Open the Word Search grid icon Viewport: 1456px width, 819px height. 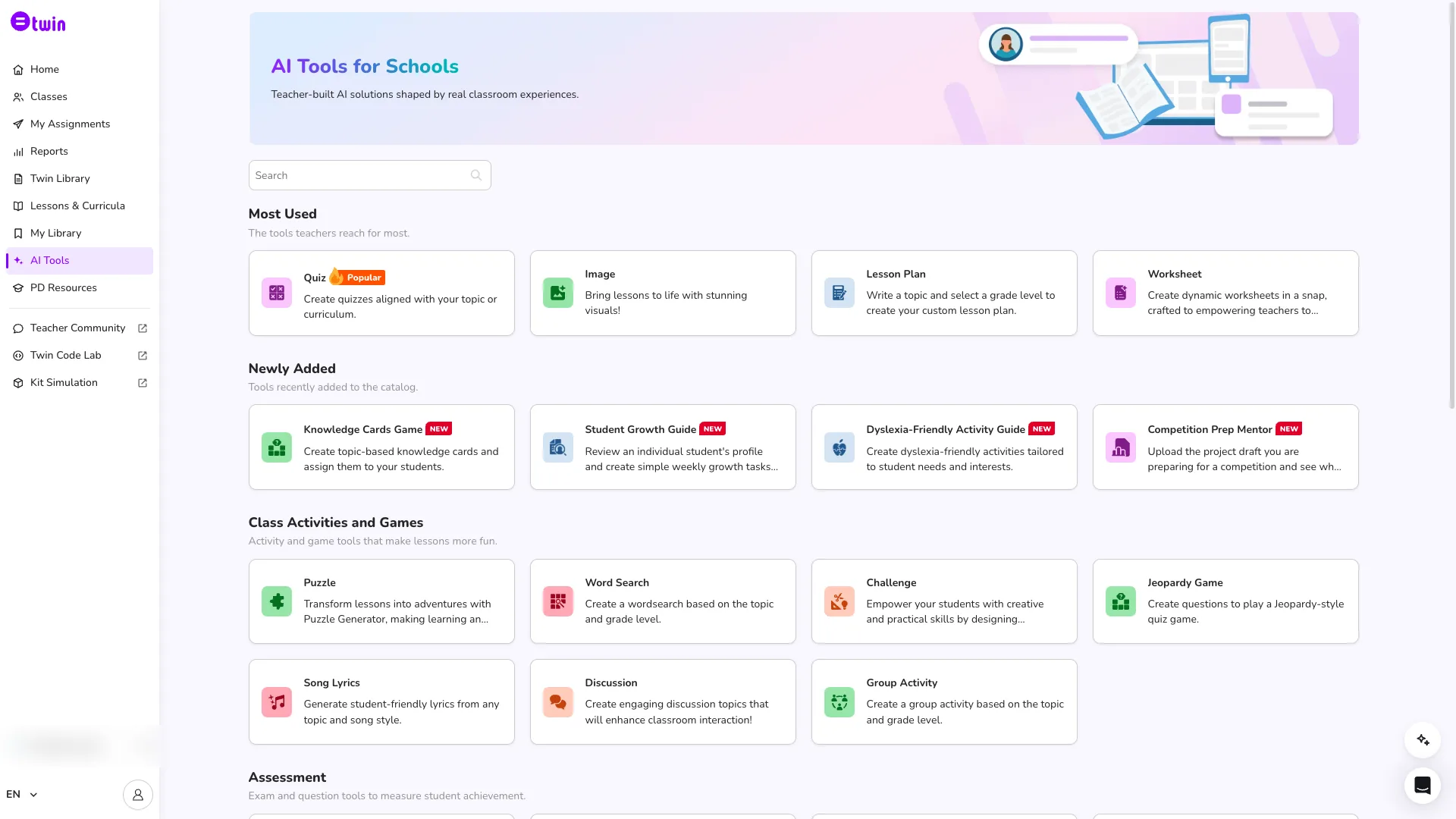tap(558, 601)
